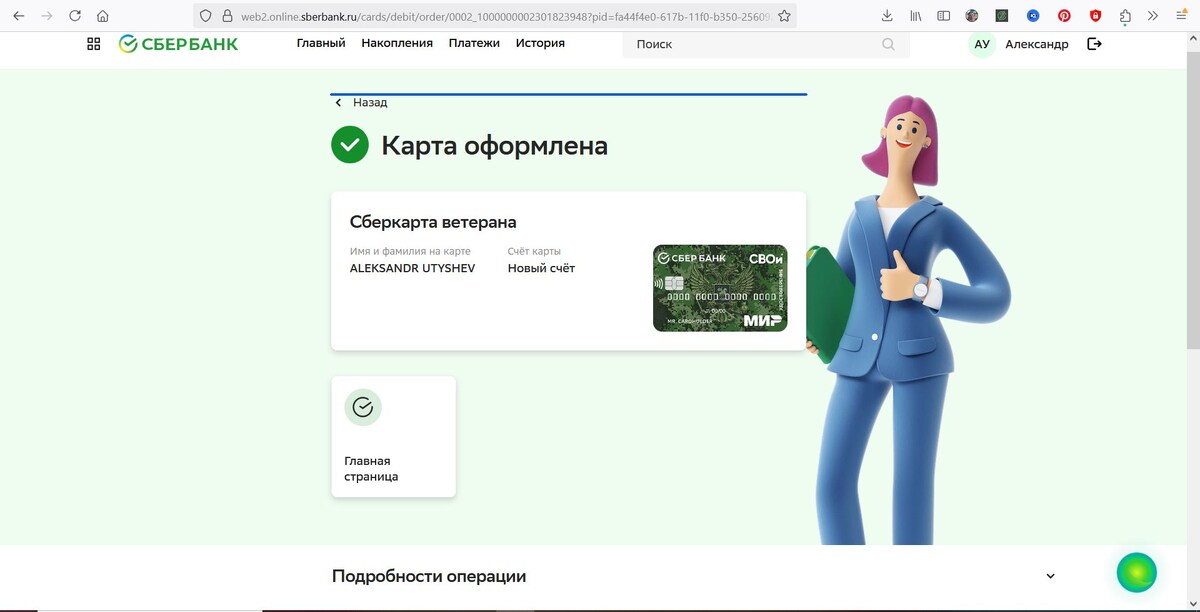Go to Главная страница tile
Screen dimensions: 1200x612
click(x=393, y=436)
